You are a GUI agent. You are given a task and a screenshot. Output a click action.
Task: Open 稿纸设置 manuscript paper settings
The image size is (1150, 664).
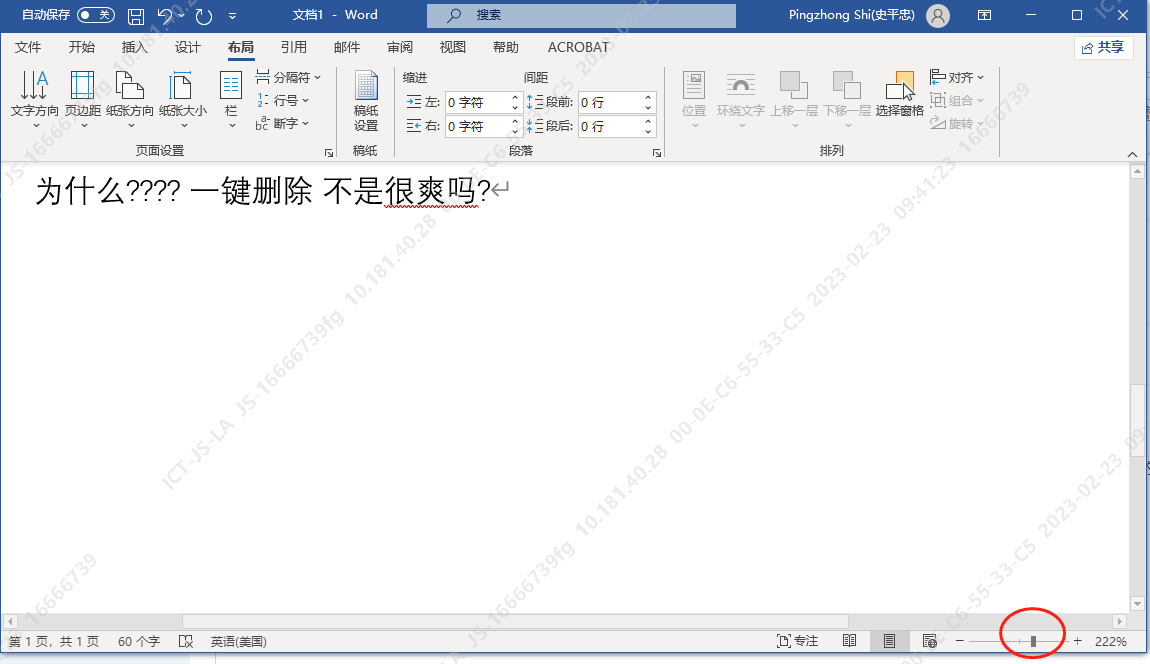[366, 102]
